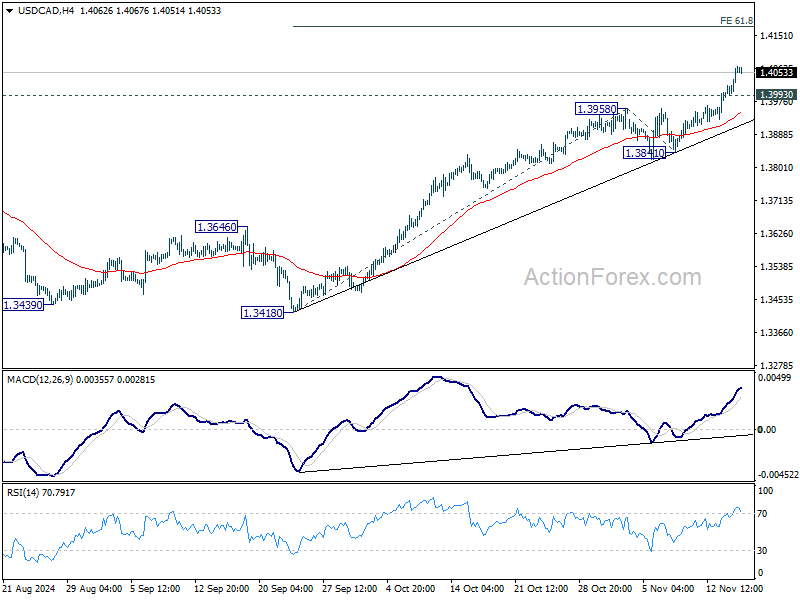This screenshot has width=800, height=600.
Task: Select the 29 Aug 04:00 time label
Action: click(94, 589)
